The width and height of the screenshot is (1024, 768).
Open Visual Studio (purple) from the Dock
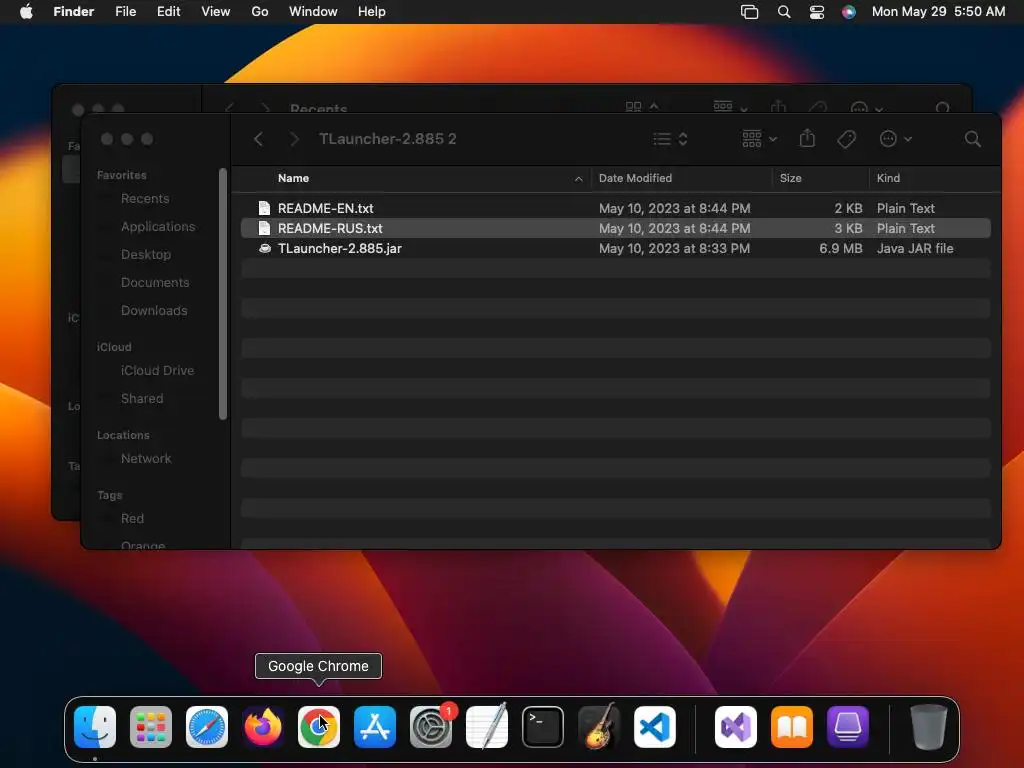(x=736, y=727)
